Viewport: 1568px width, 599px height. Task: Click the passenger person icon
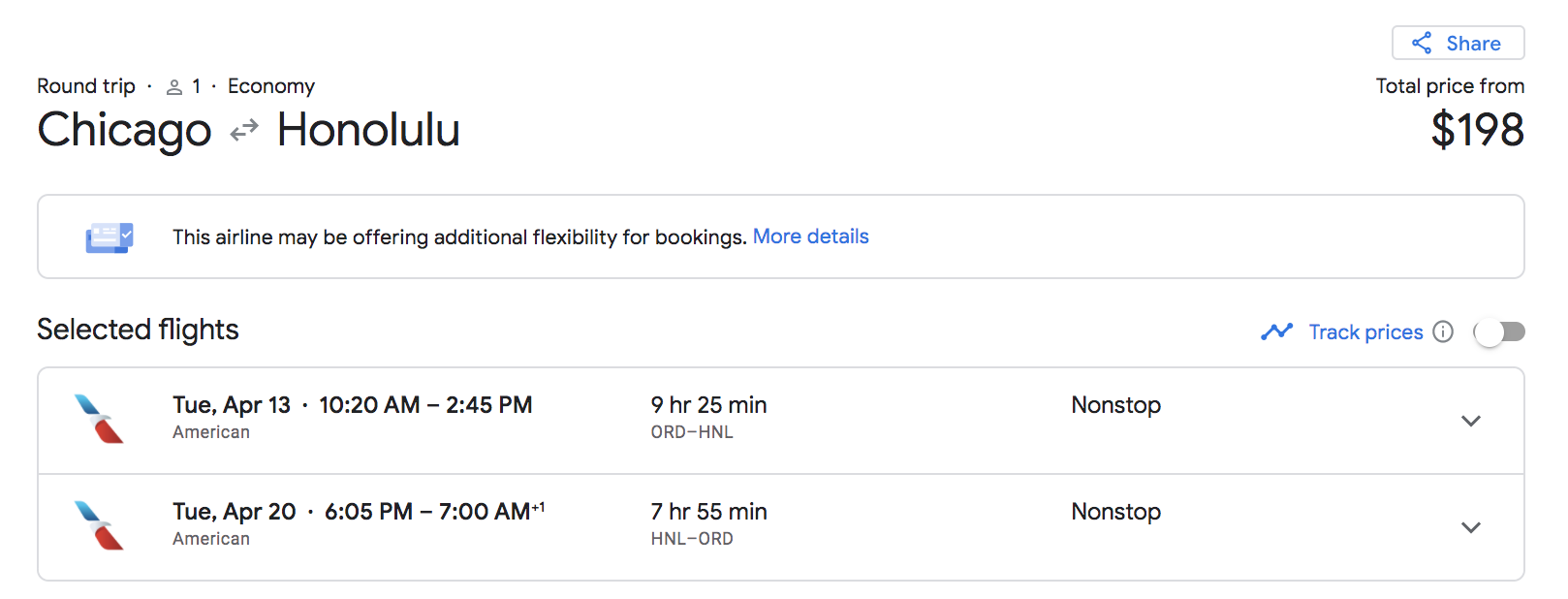point(173,85)
